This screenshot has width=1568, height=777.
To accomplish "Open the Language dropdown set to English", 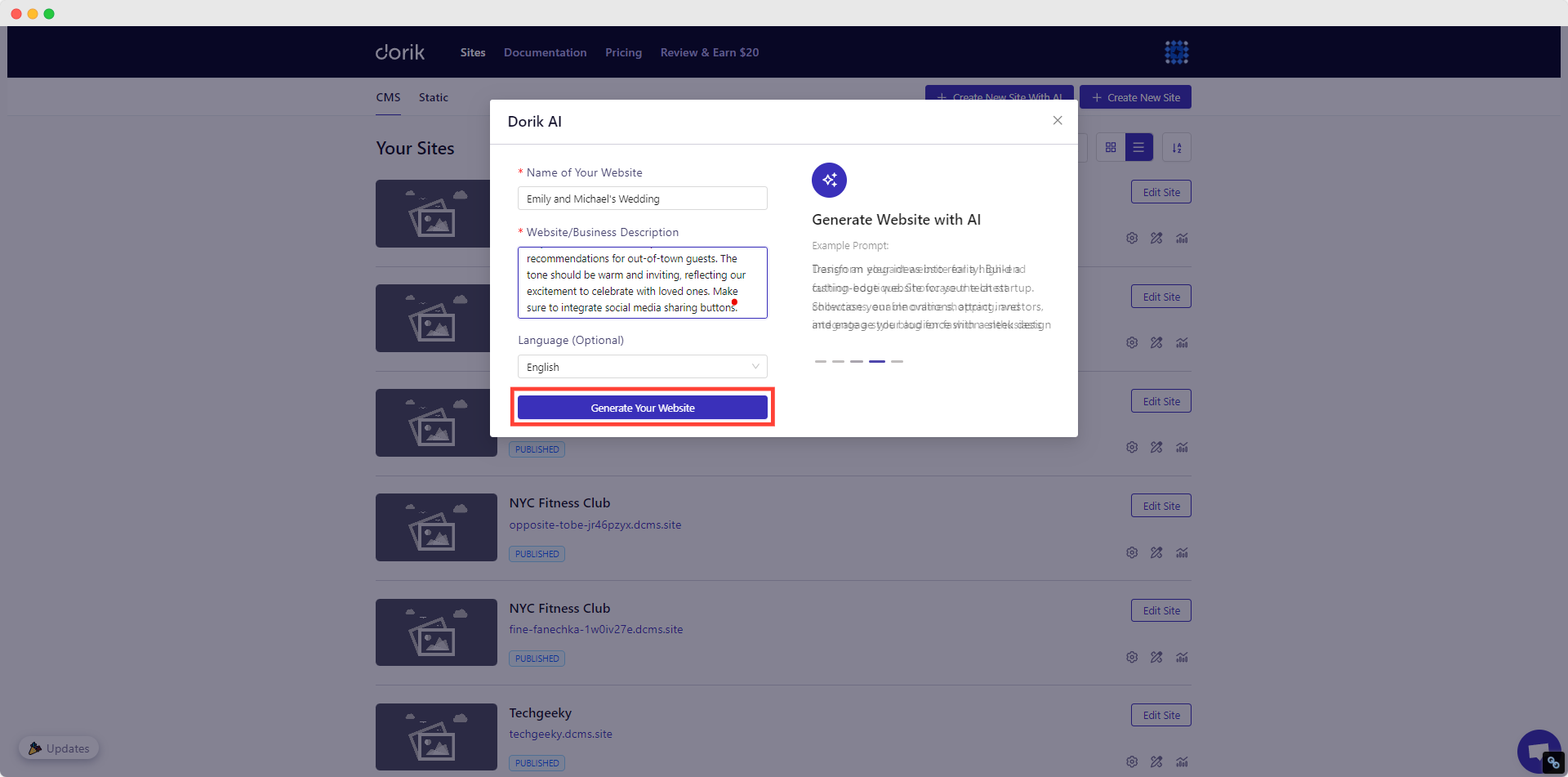I will click(x=643, y=367).
